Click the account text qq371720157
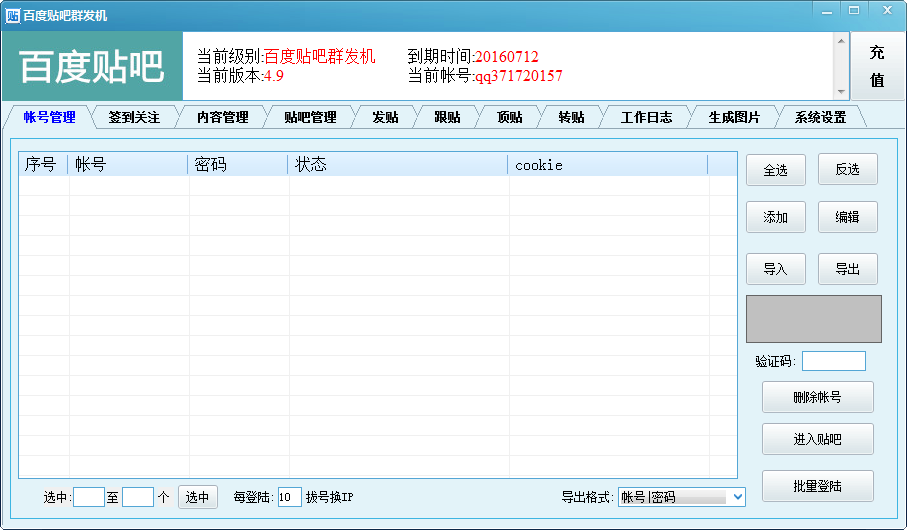The height and width of the screenshot is (530, 907). pyautogui.click(x=519, y=76)
